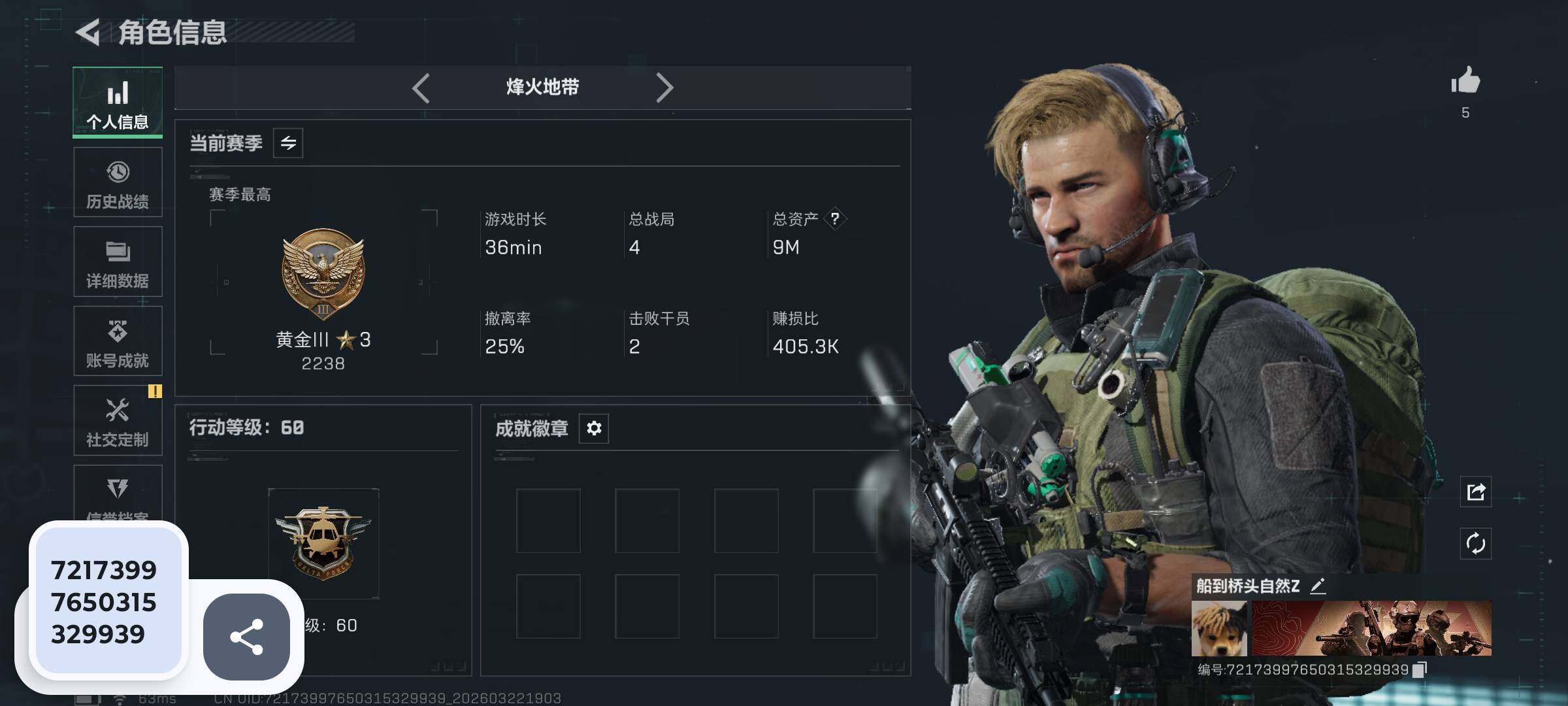1568x706 pixels.
Task: Switch to next mode with right chevron
Action: click(664, 88)
